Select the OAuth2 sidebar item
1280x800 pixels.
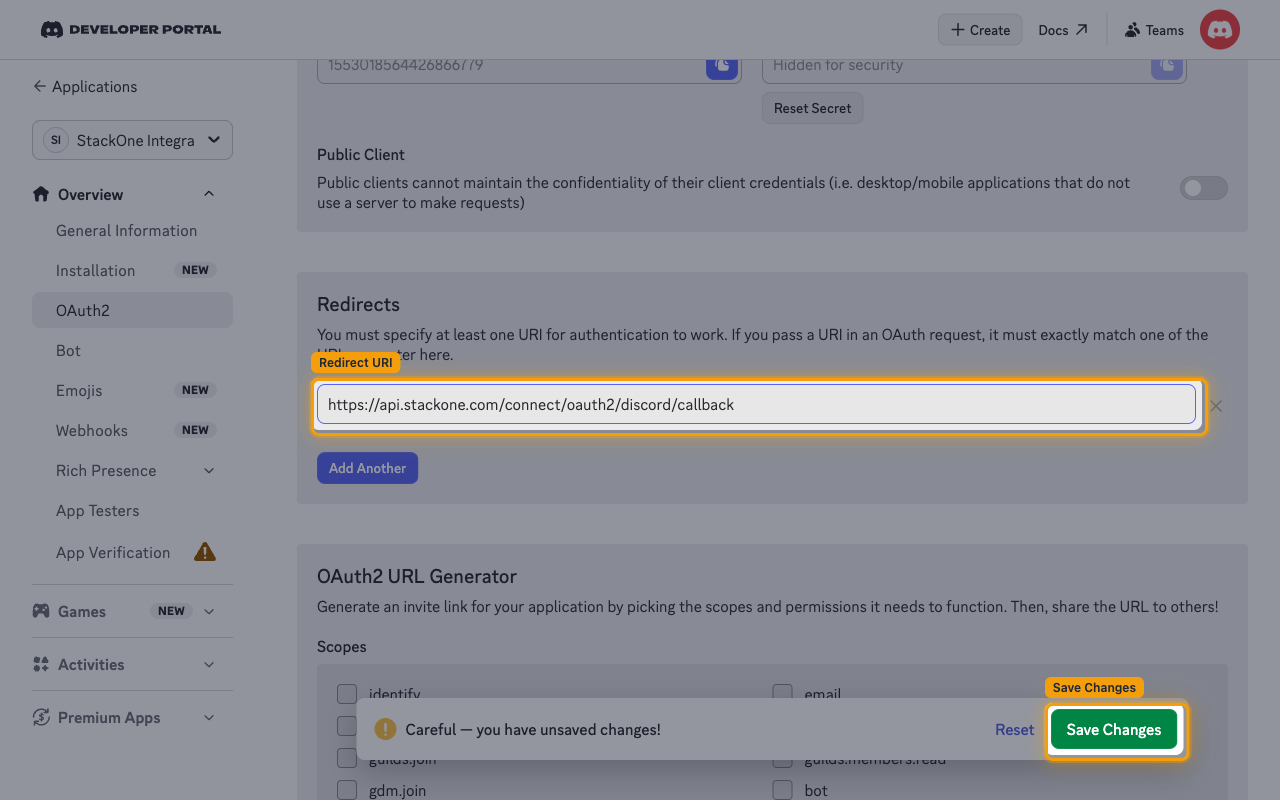[132, 310]
